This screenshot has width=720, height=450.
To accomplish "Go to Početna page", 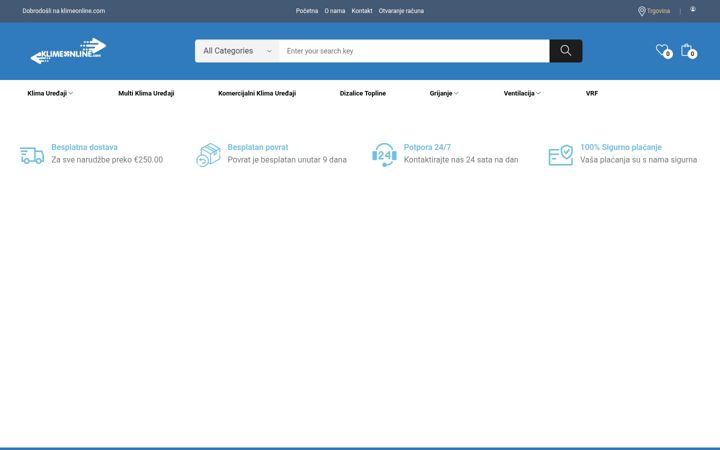I will pyautogui.click(x=307, y=11).
